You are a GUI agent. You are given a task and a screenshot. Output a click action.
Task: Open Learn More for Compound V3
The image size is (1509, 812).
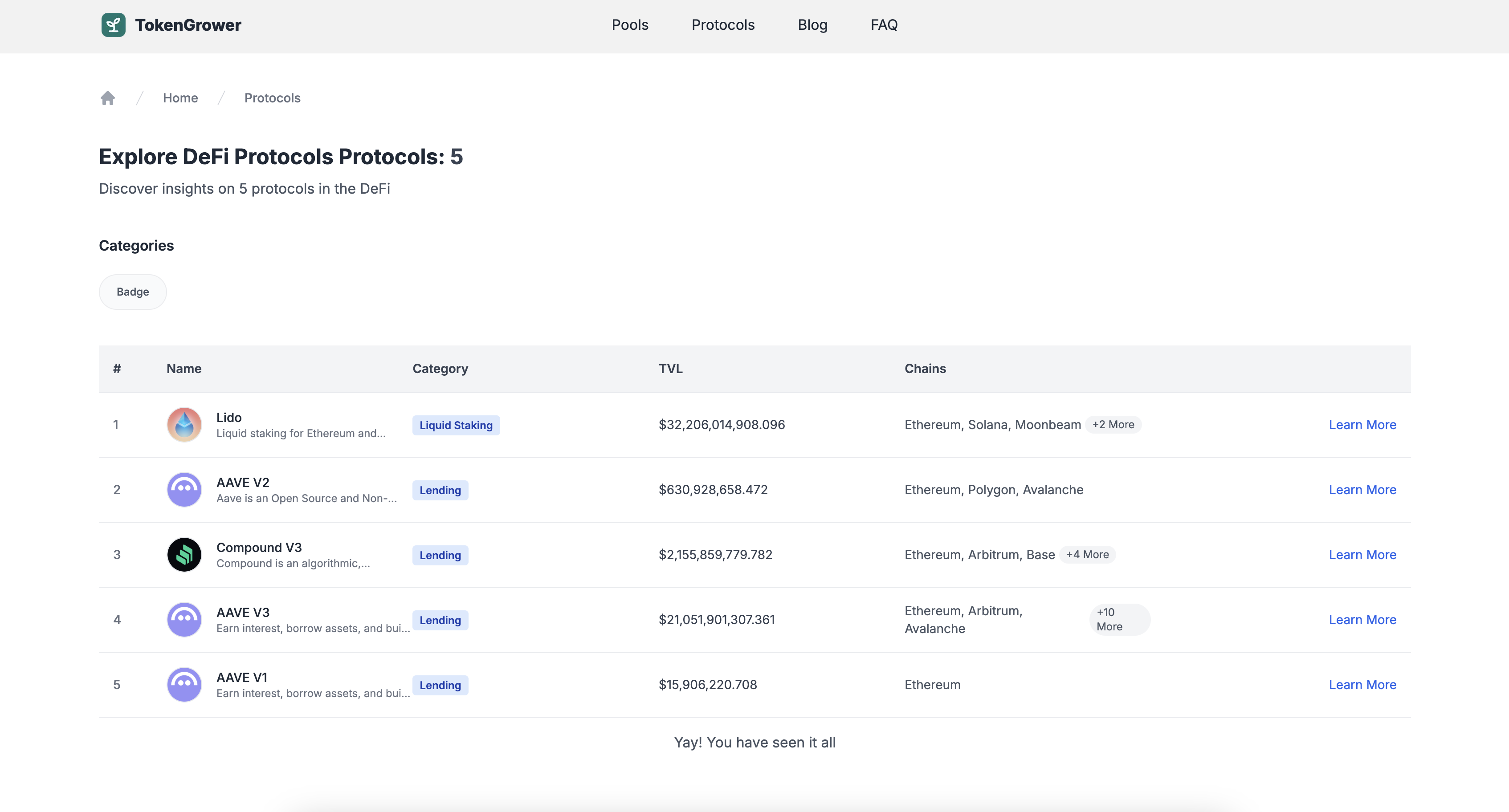1362,554
